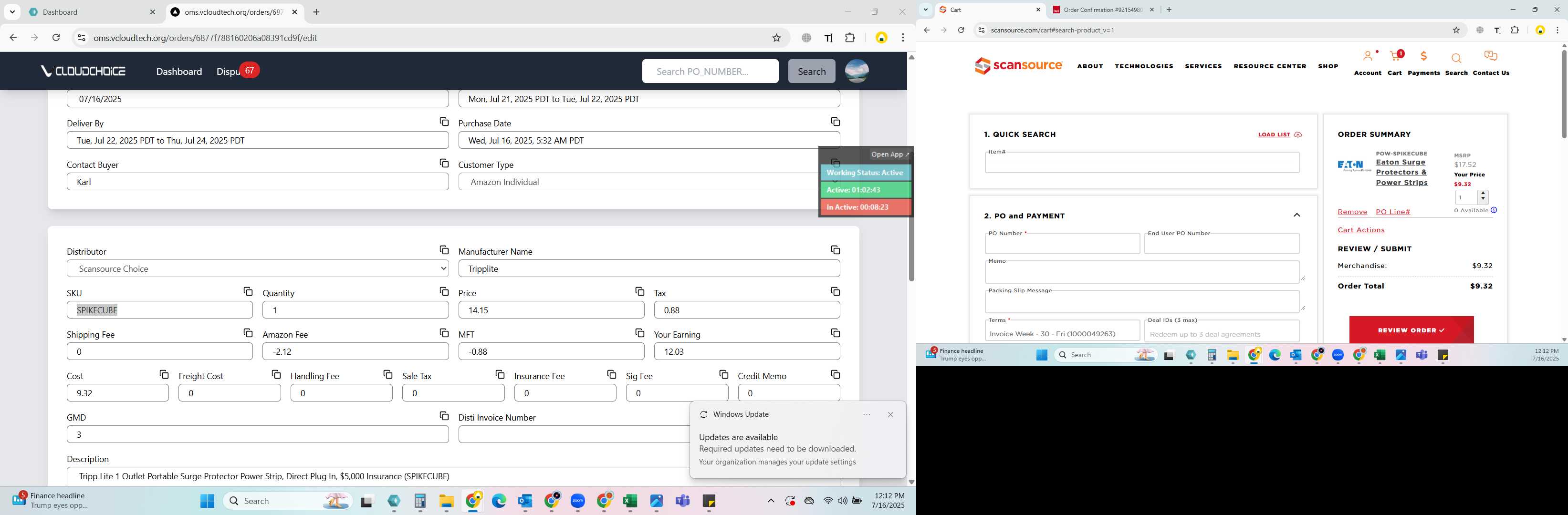The width and height of the screenshot is (1568, 515).
Task: Copy the Purchase Date value
Action: pyautogui.click(x=835, y=122)
